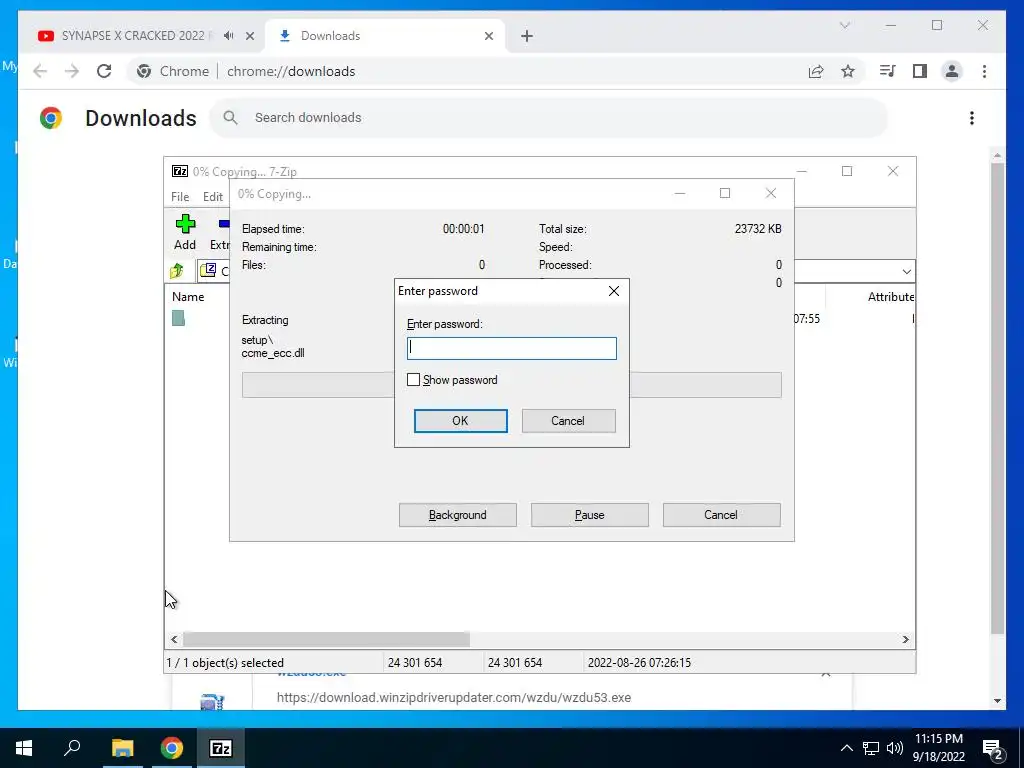Cancel the Enter password dialog
Image resolution: width=1024 pixels, height=768 pixels.
pyautogui.click(x=568, y=421)
